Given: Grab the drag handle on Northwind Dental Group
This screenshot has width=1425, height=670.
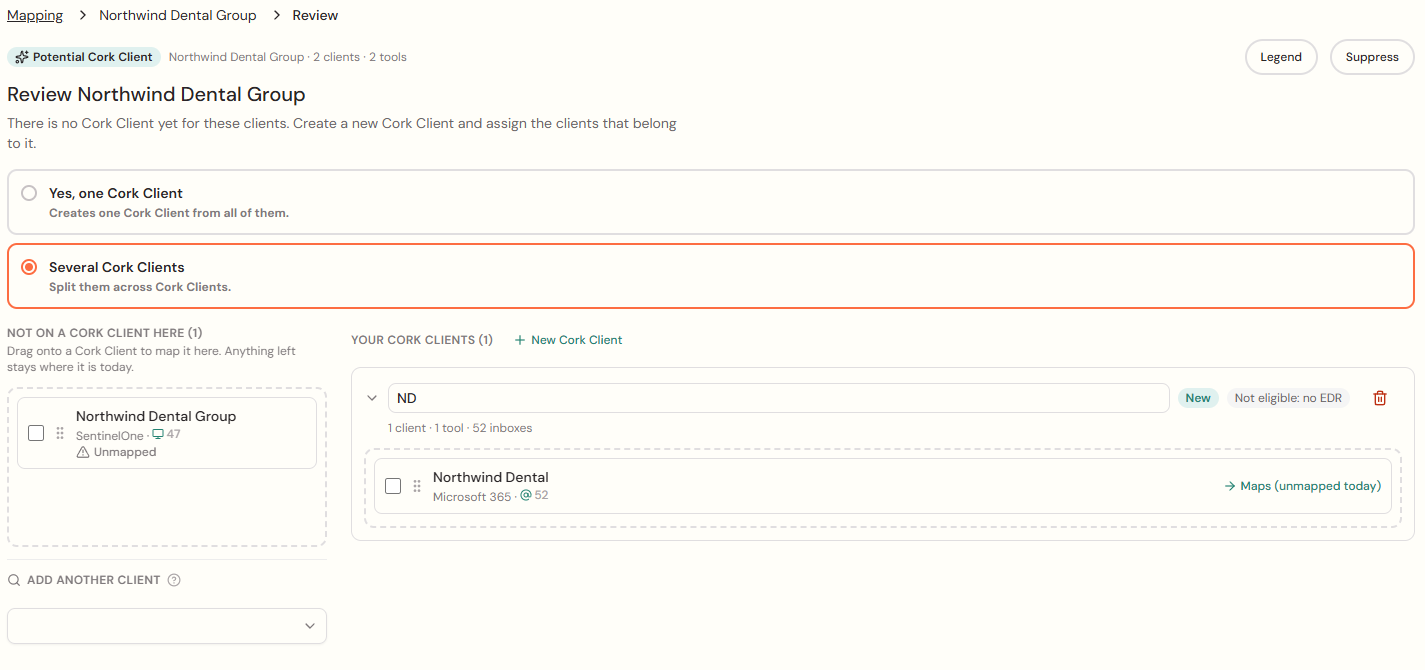Looking at the screenshot, I should coord(60,433).
